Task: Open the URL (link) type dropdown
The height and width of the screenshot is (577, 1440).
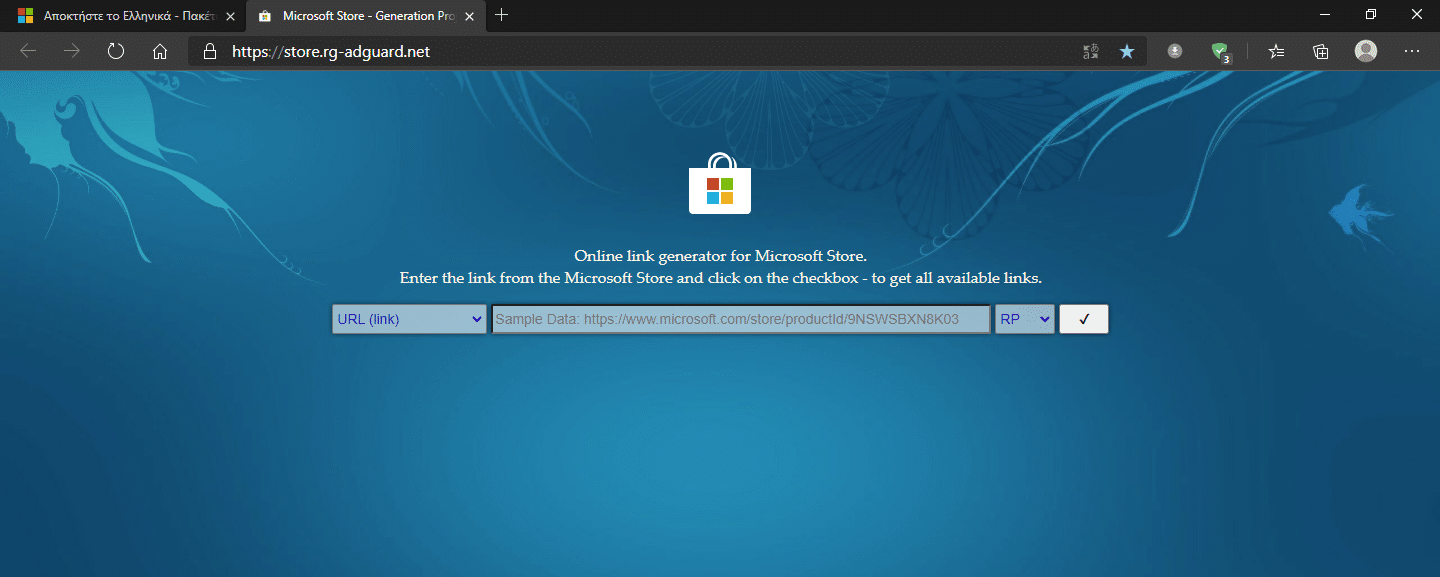Action: tap(409, 319)
